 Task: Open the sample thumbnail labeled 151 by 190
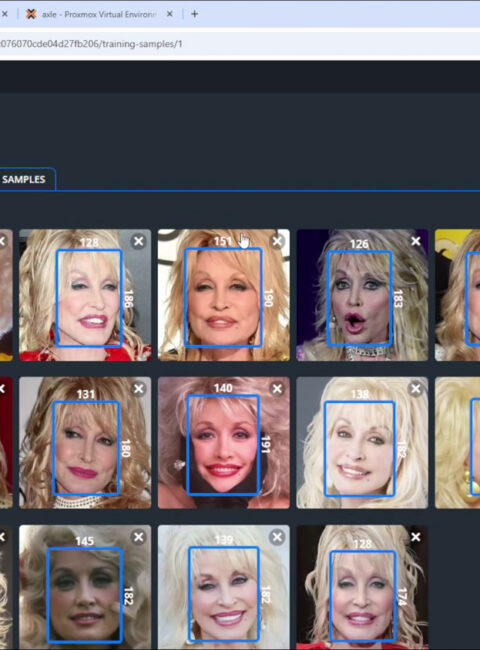[223, 295]
